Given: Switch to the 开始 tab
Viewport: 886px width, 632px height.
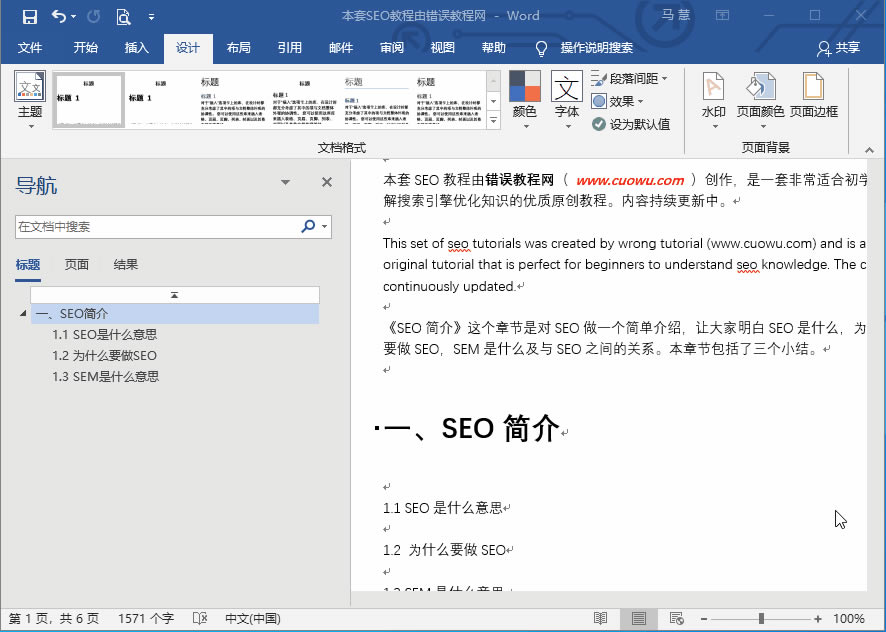Looking at the screenshot, I should pos(85,47).
